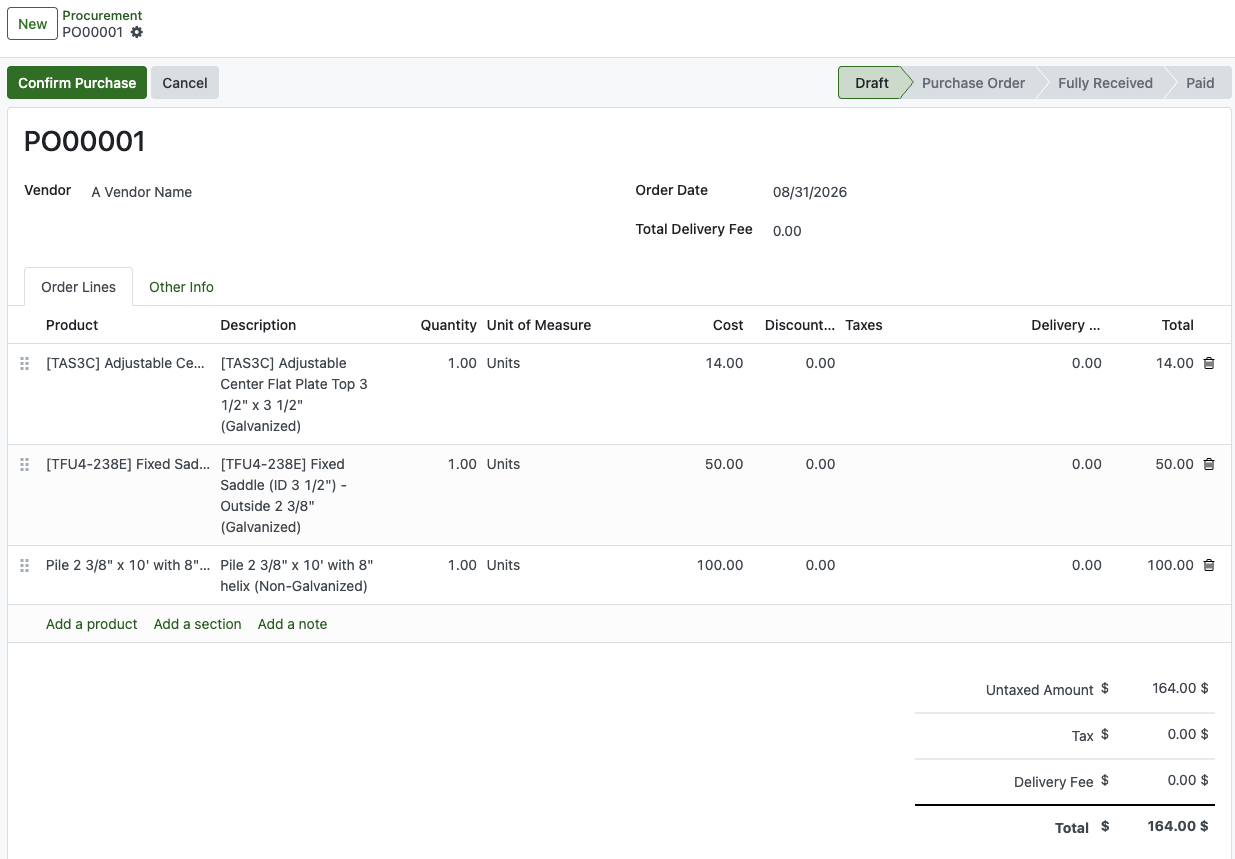Open the TAS3C Adjustable Center product cell
Image resolution: width=1235 pixels, height=859 pixels.
[126, 363]
